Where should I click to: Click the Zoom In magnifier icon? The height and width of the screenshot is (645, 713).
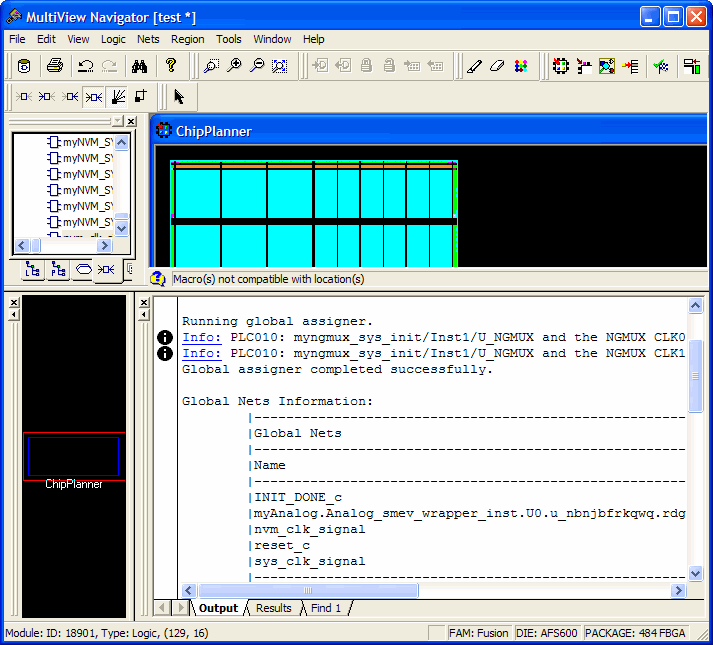tap(234, 66)
